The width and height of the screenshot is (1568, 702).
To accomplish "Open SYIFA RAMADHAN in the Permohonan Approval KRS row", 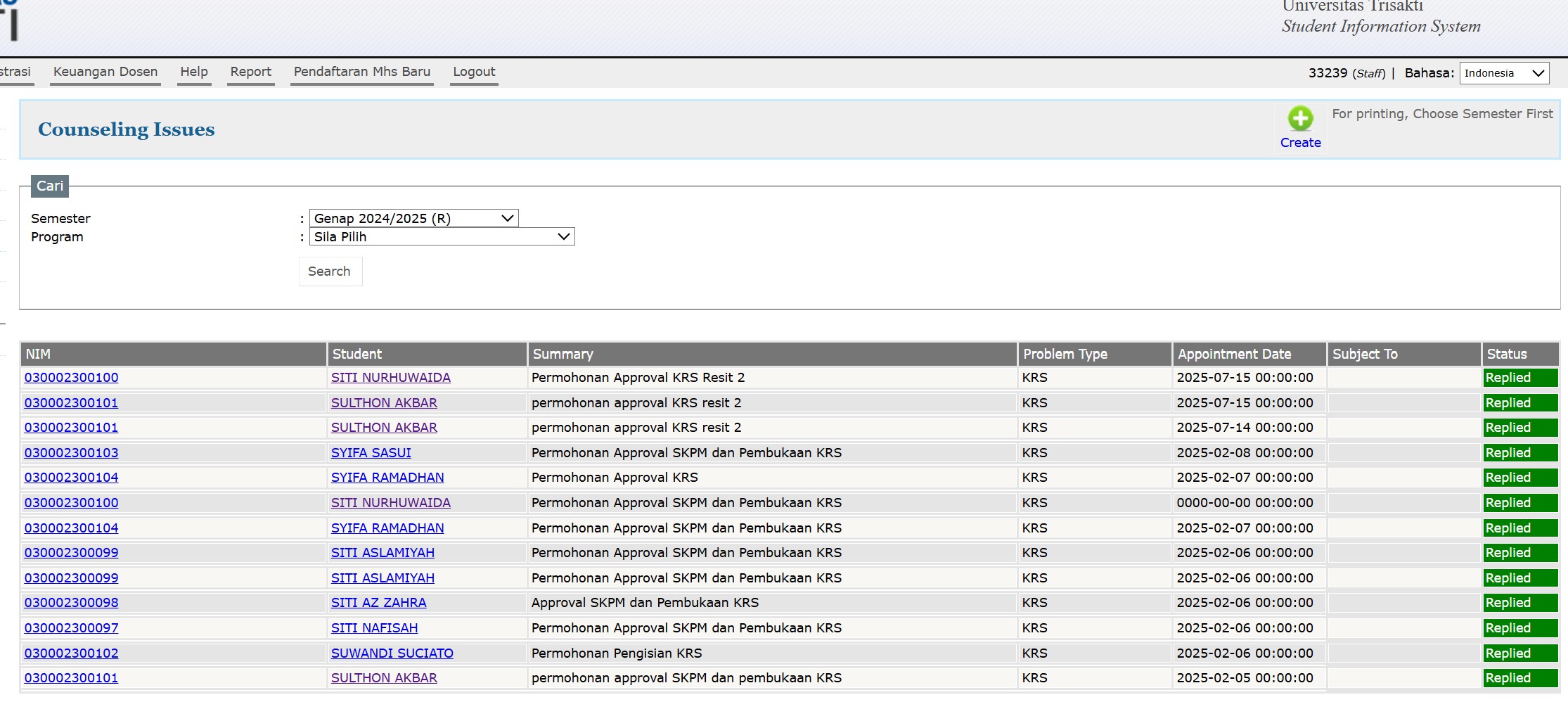I will (x=387, y=478).
